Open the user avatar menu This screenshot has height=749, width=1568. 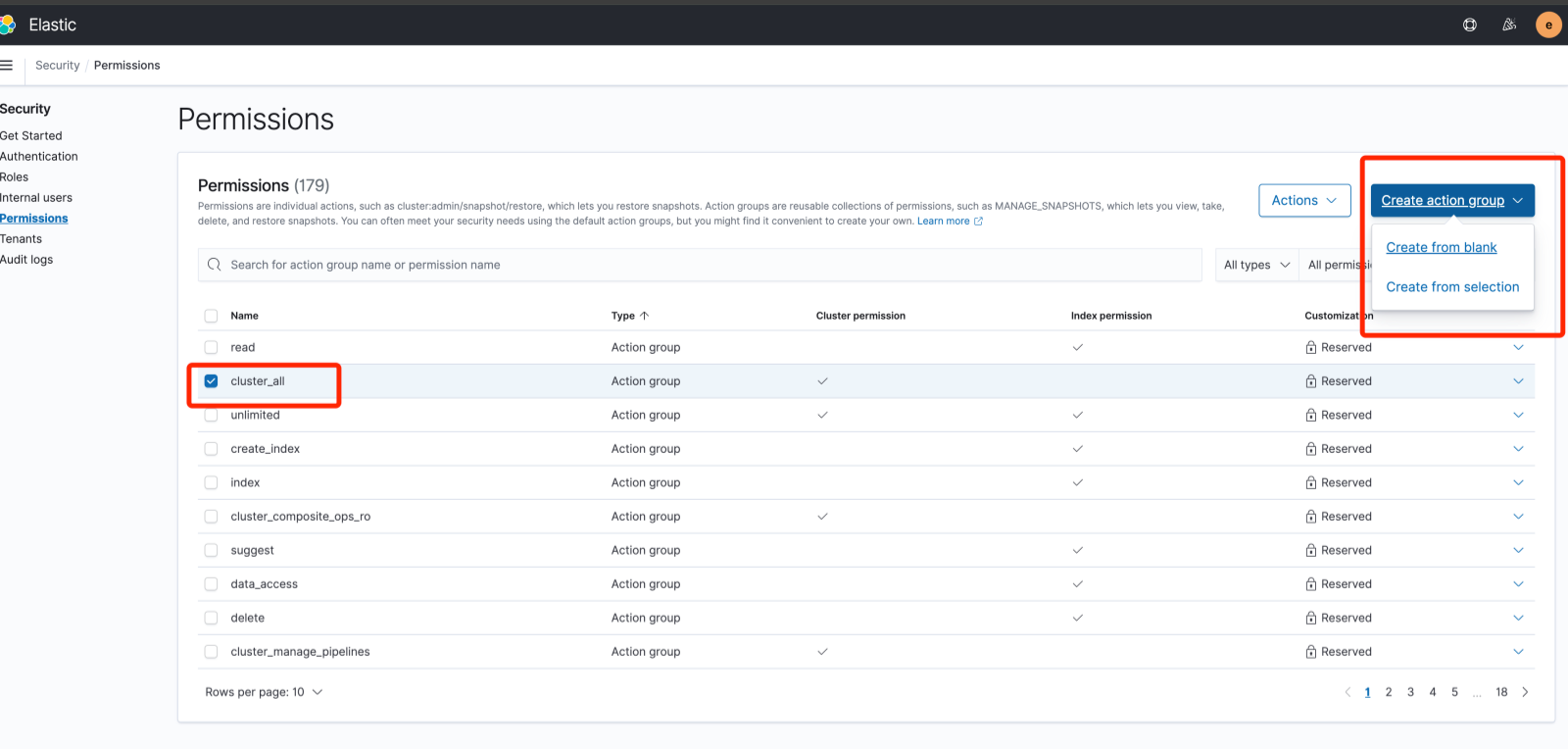coord(1548,25)
